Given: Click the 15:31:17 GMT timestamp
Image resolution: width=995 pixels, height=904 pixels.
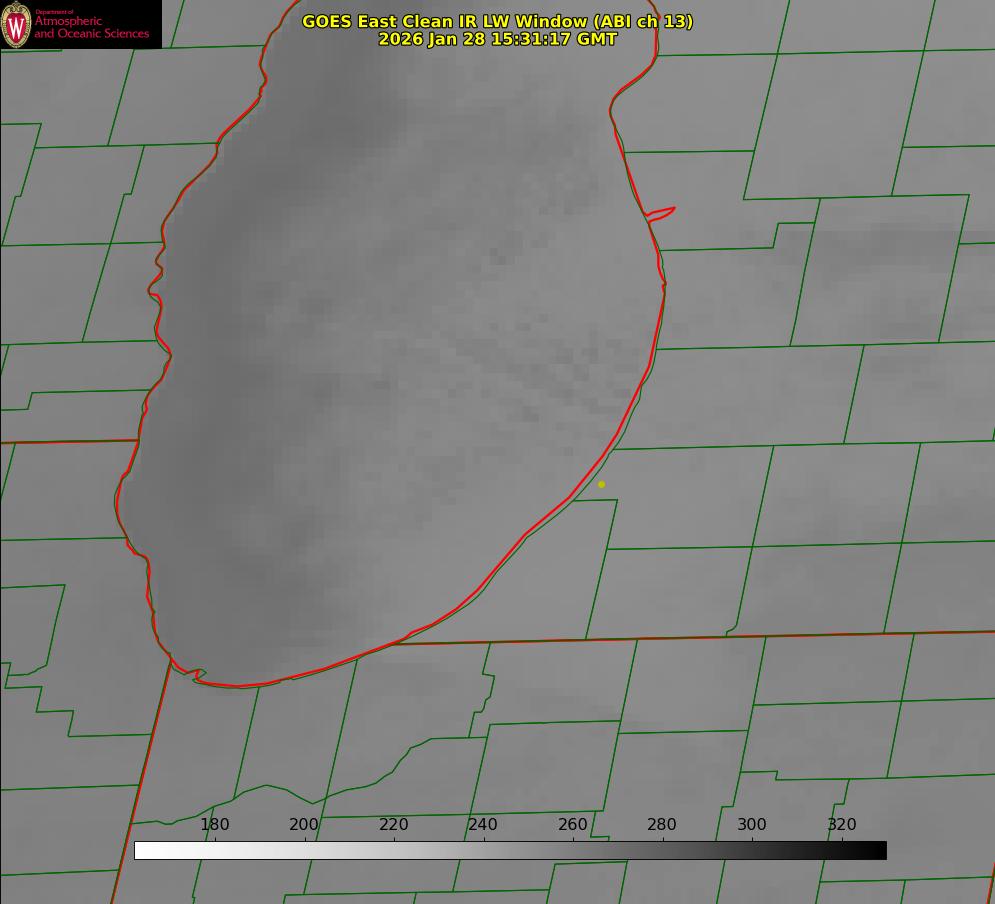Looking at the screenshot, I should tap(553, 39).
